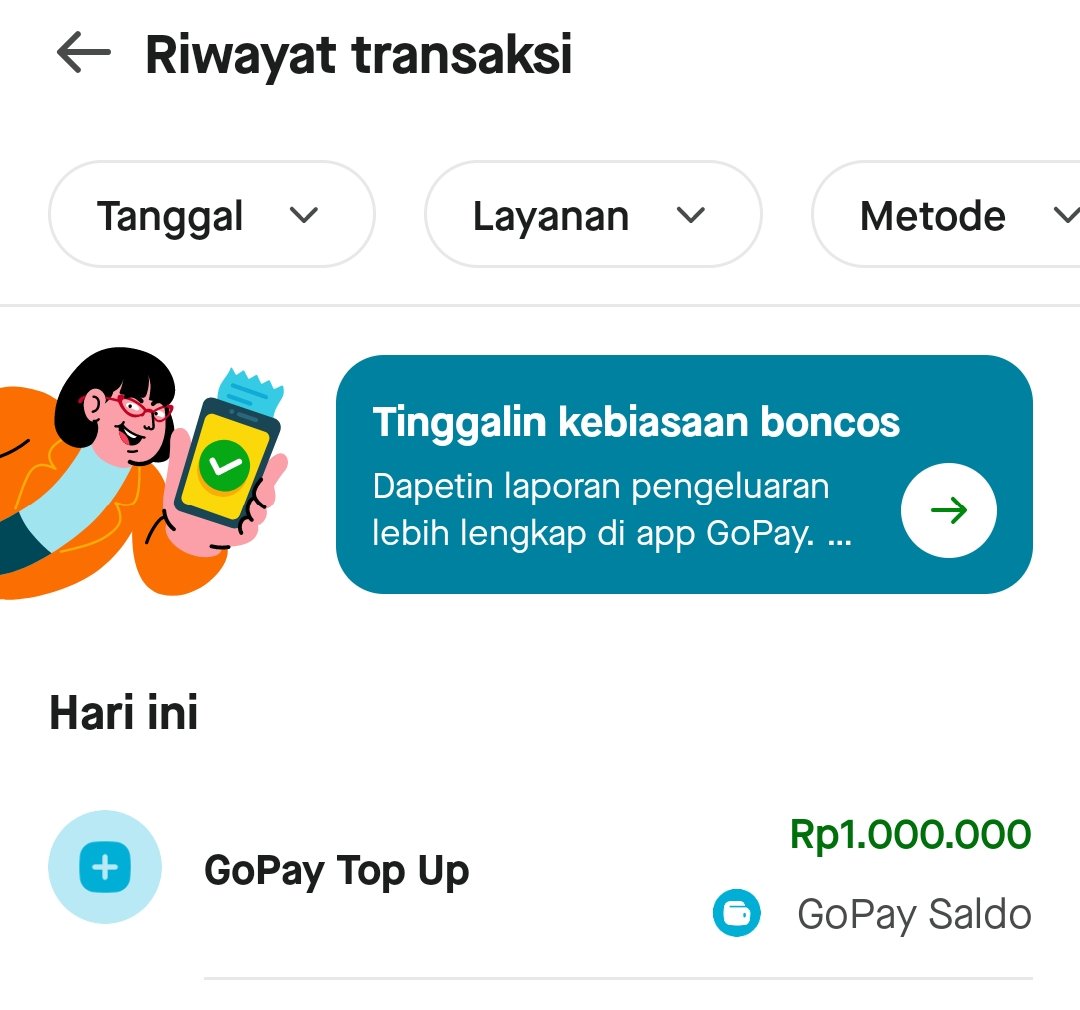Tap the Riwayat transaksi title
This screenshot has width=1080, height=1010.
pyautogui.click(x=358, y=54)
